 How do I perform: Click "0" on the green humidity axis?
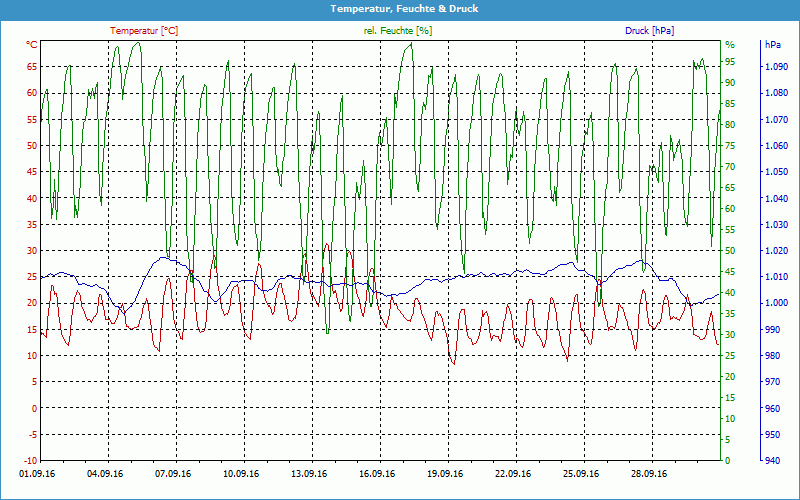728,461
